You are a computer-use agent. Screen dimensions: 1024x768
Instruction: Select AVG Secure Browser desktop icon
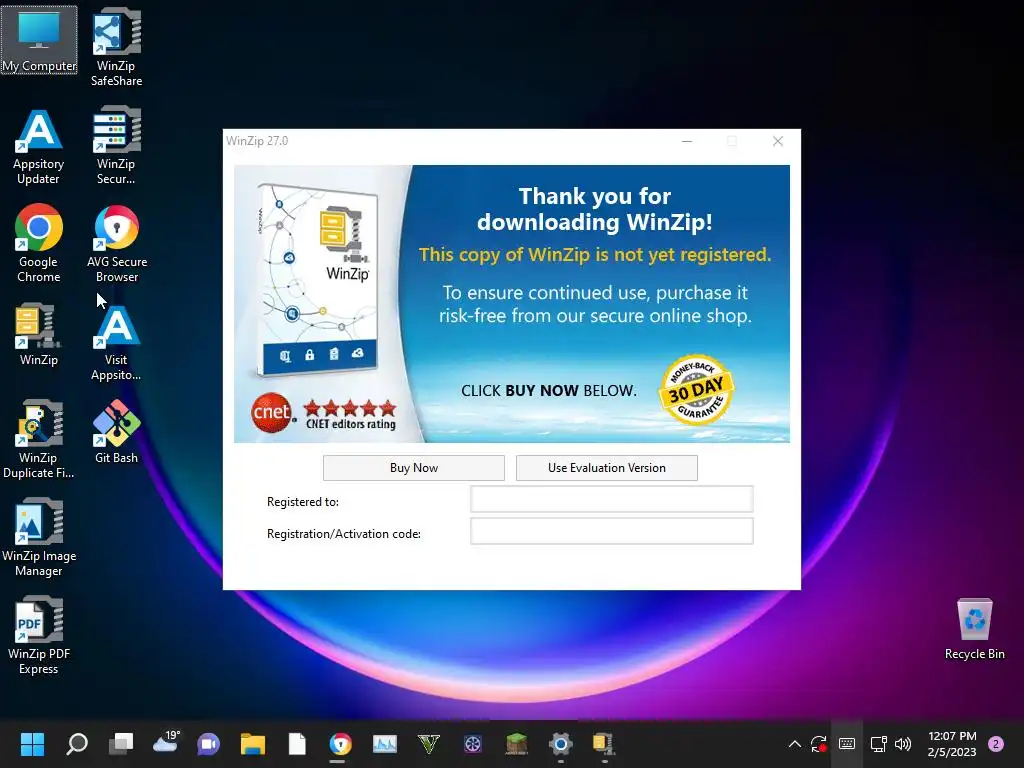[x=117, y=244]
